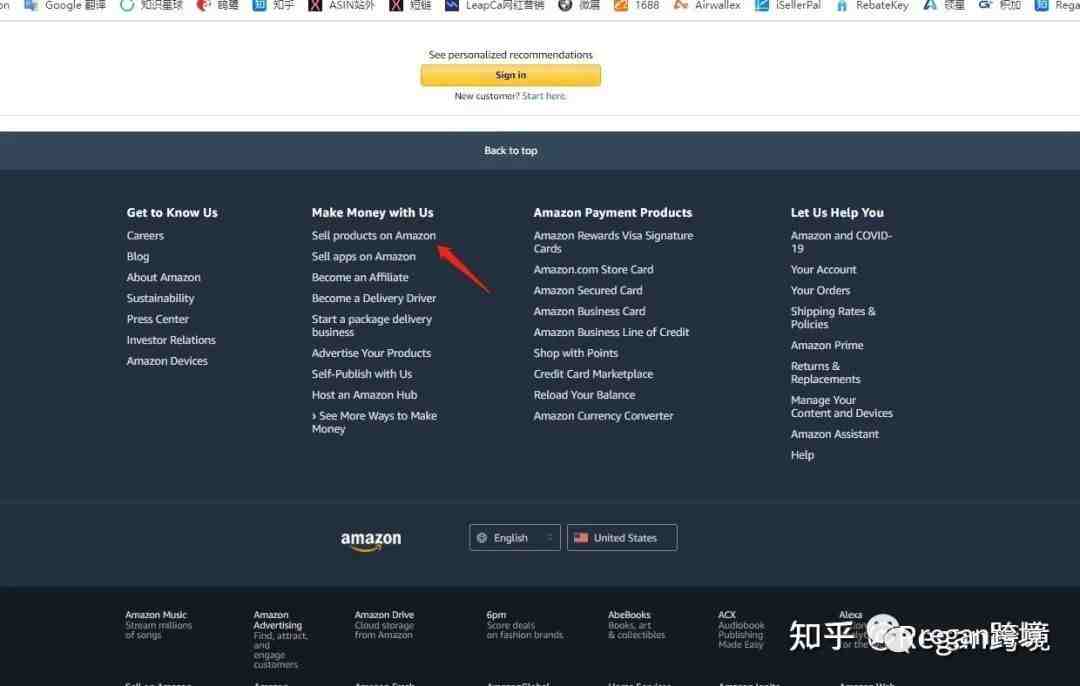
Task: Open Amazon Assistant link
Action: point(835,435)
